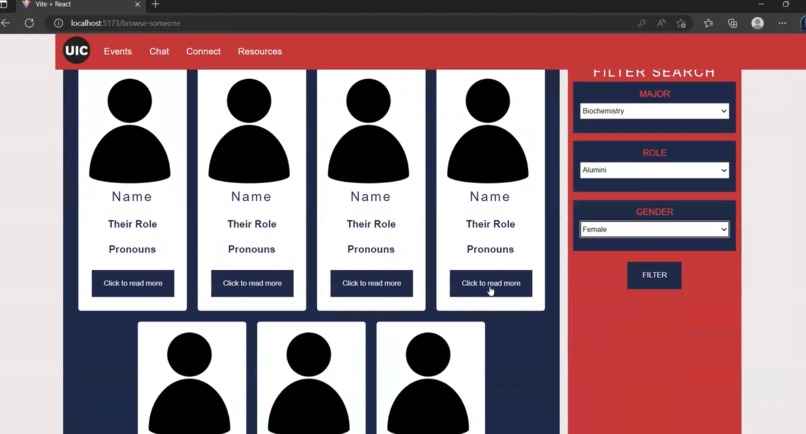This screenshot has width=806, height=434.
Task: Reload the page with the refresh icon
Action: point(29,23)
